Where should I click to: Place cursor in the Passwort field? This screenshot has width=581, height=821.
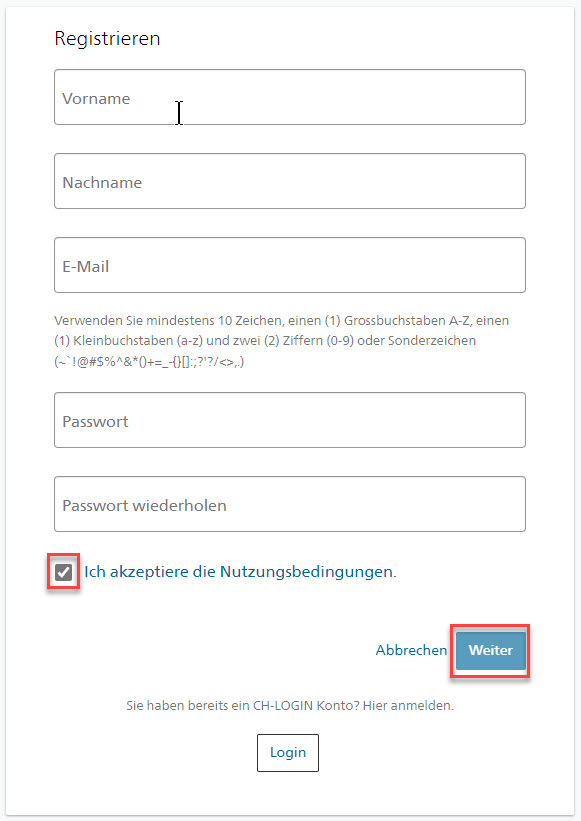(289, 420)
